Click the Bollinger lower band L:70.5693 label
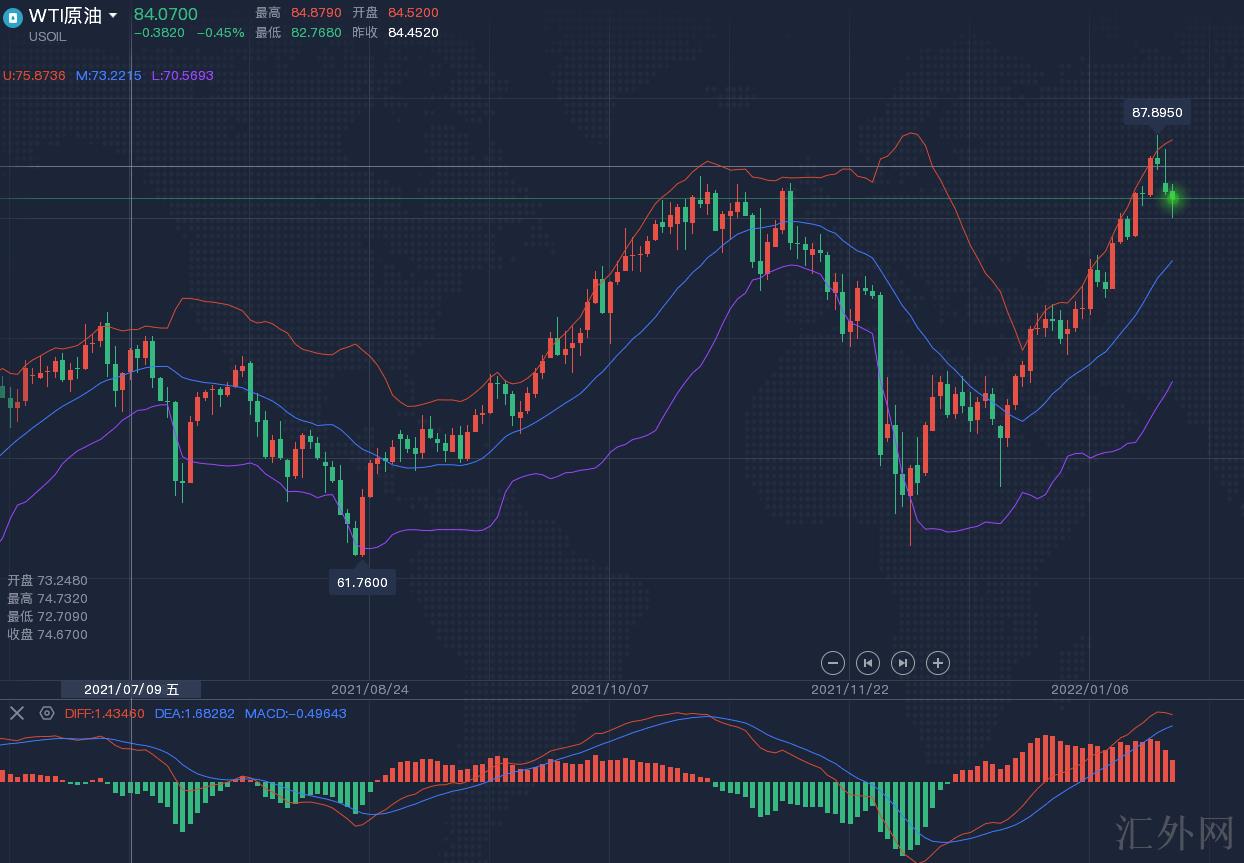This screenshot has width=1244, height=863. click(182, 75)
